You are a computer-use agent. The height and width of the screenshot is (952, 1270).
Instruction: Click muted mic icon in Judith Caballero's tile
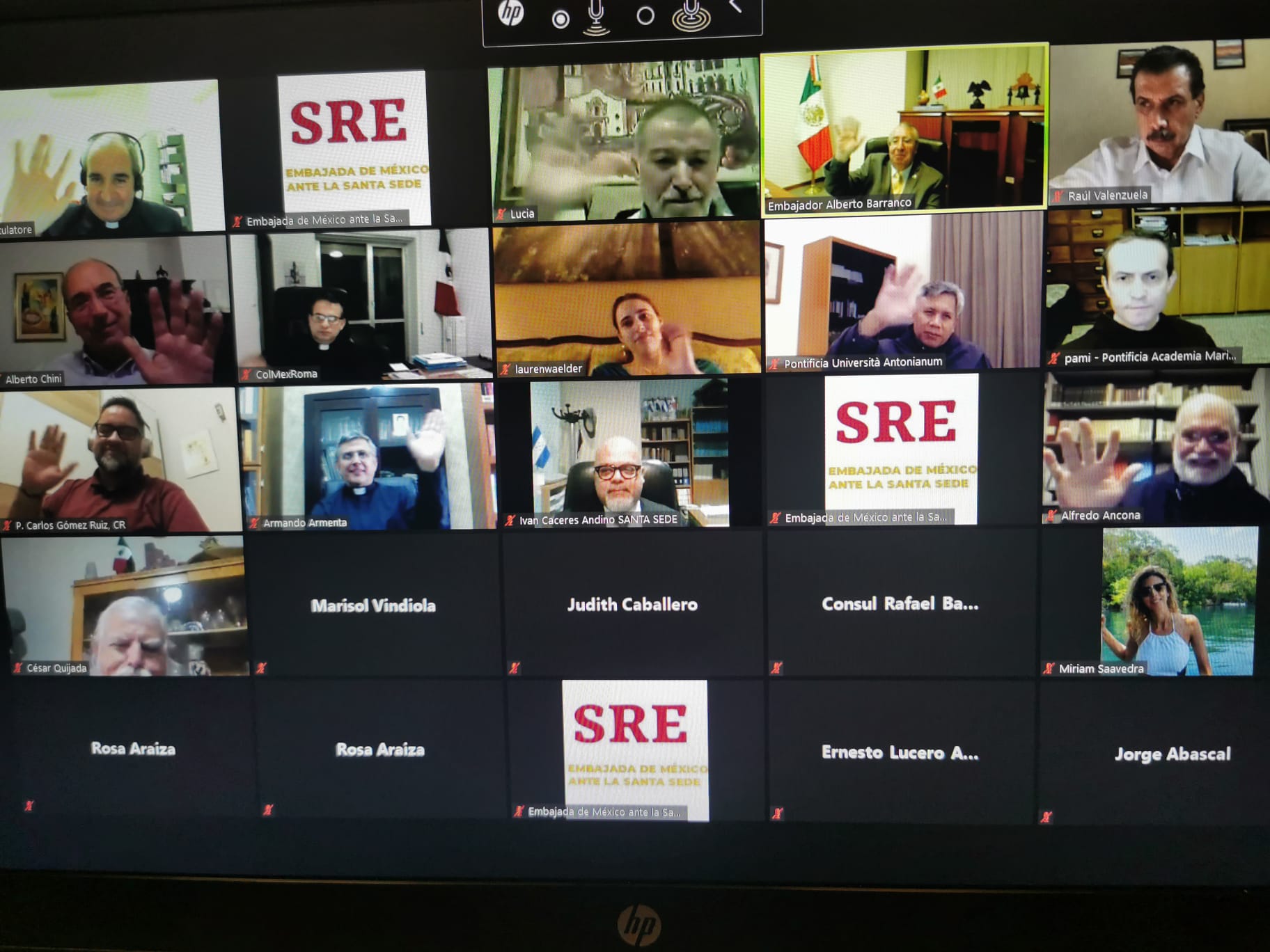514,668
